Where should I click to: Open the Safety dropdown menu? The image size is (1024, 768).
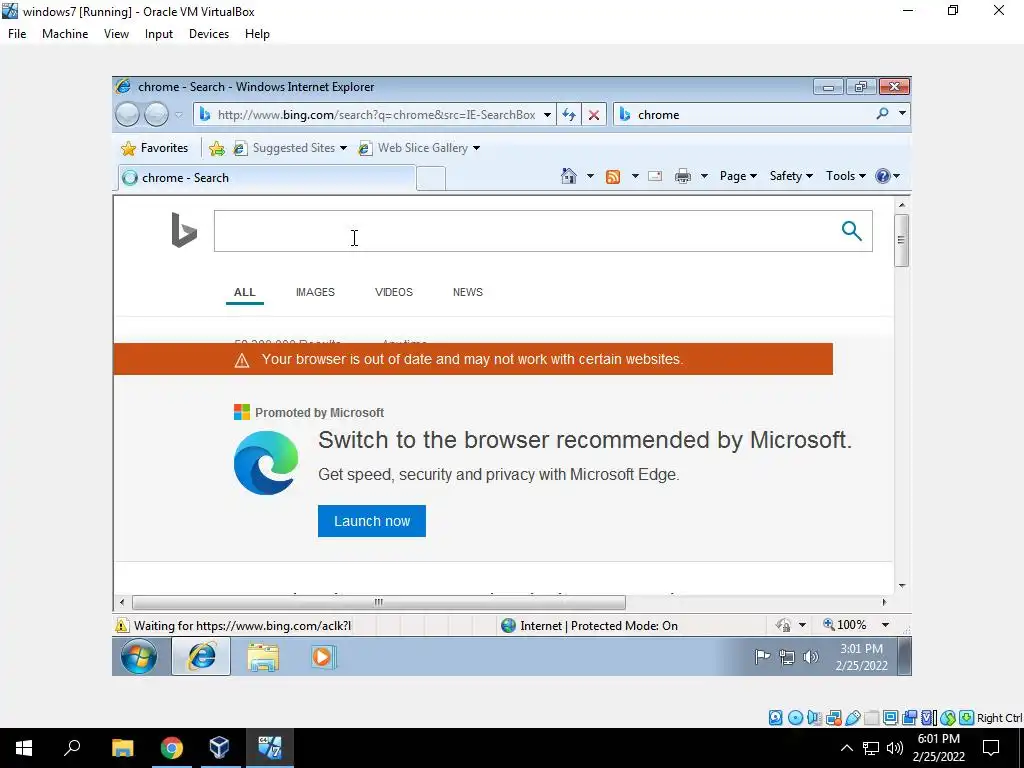791,176
